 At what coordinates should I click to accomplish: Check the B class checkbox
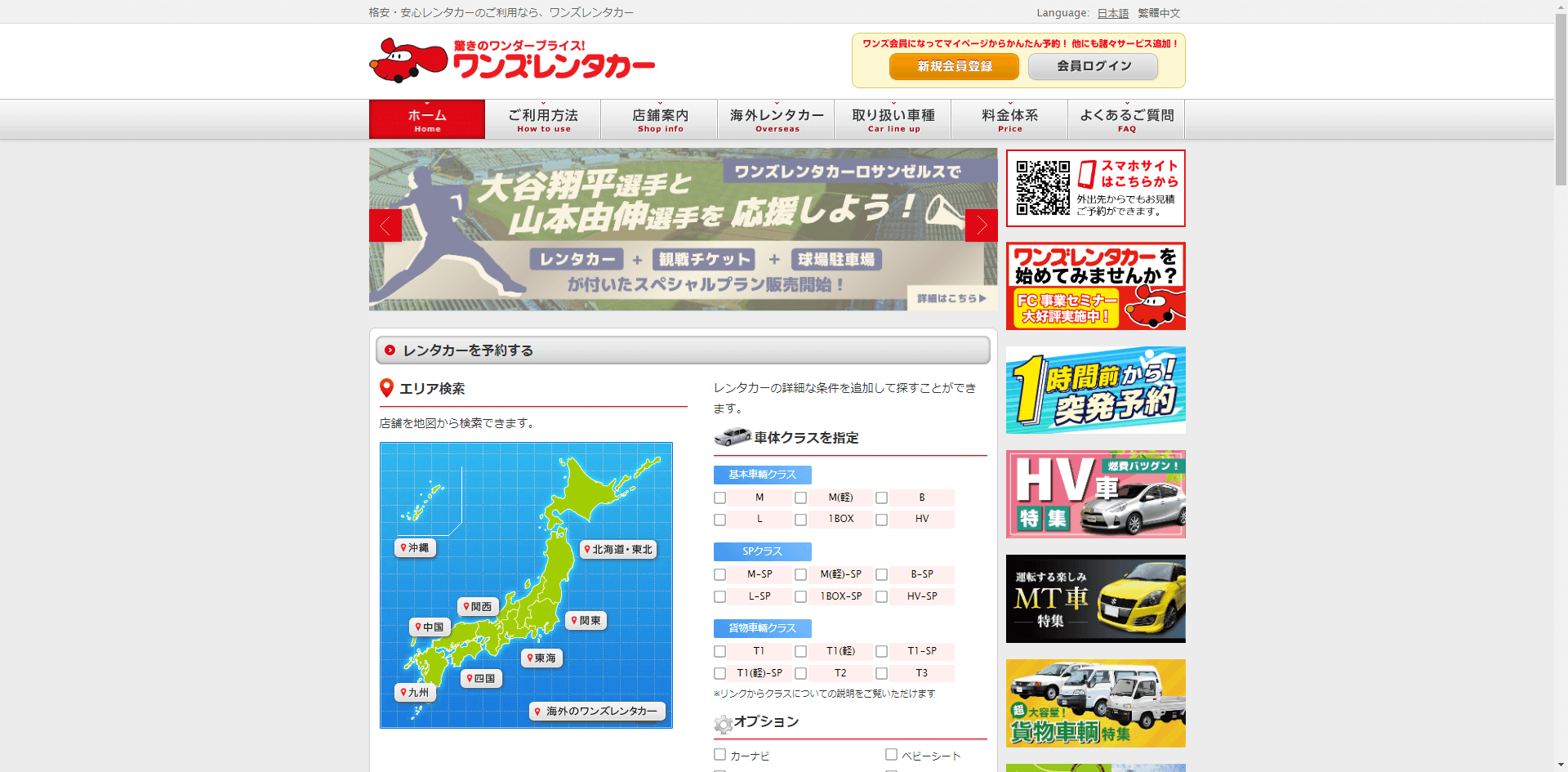[881, 498]
